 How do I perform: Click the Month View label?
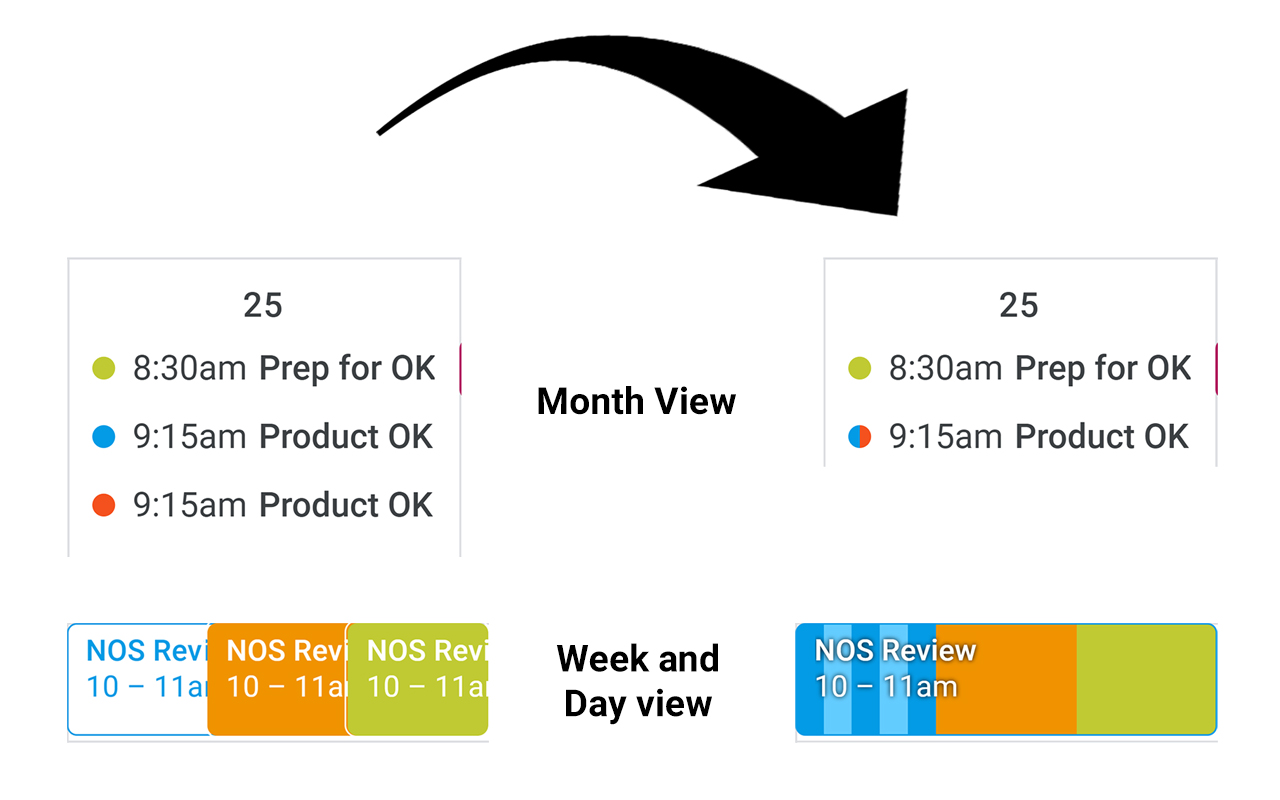(x=636, y=401)
